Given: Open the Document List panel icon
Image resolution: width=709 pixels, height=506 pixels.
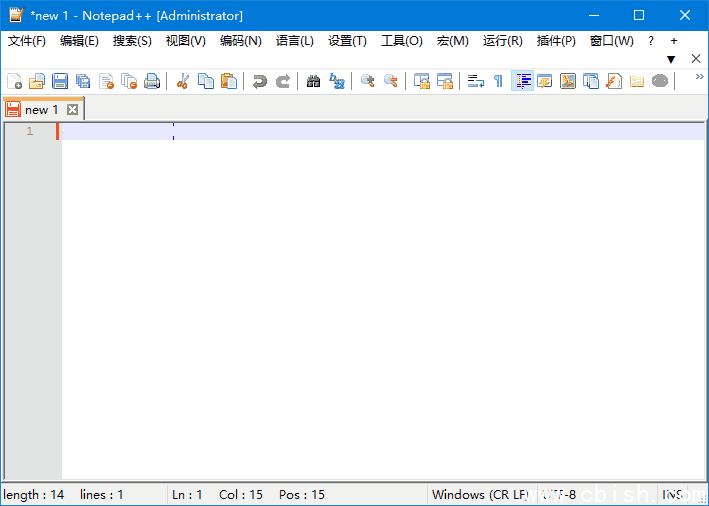Looking at the screenshot, I should pos(591,81).
